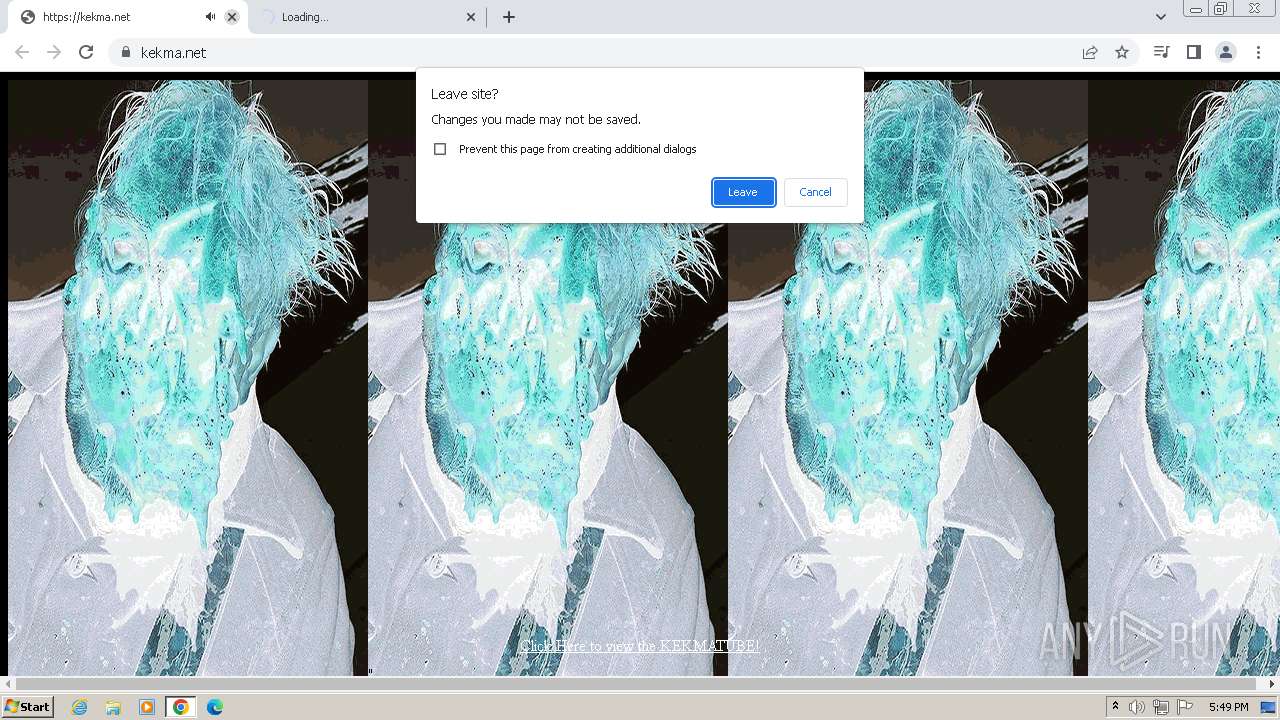
Task: Click the Show desktop button
Action: [x=1269, y=707]
